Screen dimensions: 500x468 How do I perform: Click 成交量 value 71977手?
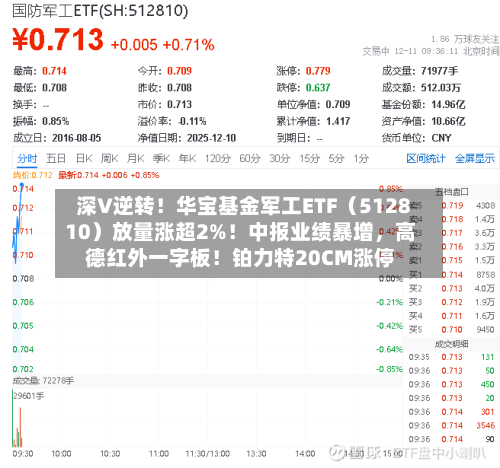pos(439,71)
